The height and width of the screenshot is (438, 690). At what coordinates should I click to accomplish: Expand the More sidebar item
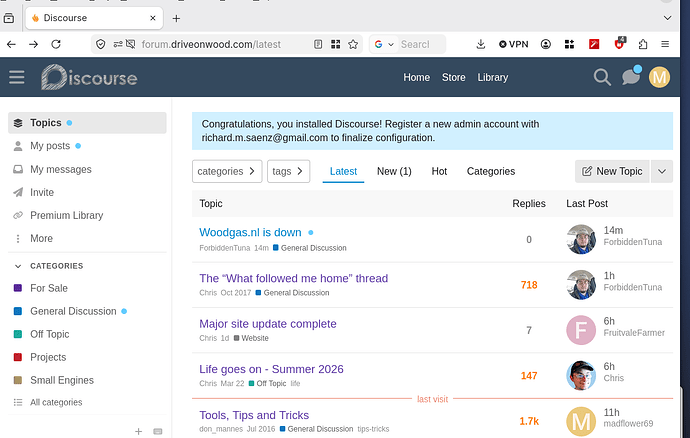[x=41, y=239]
